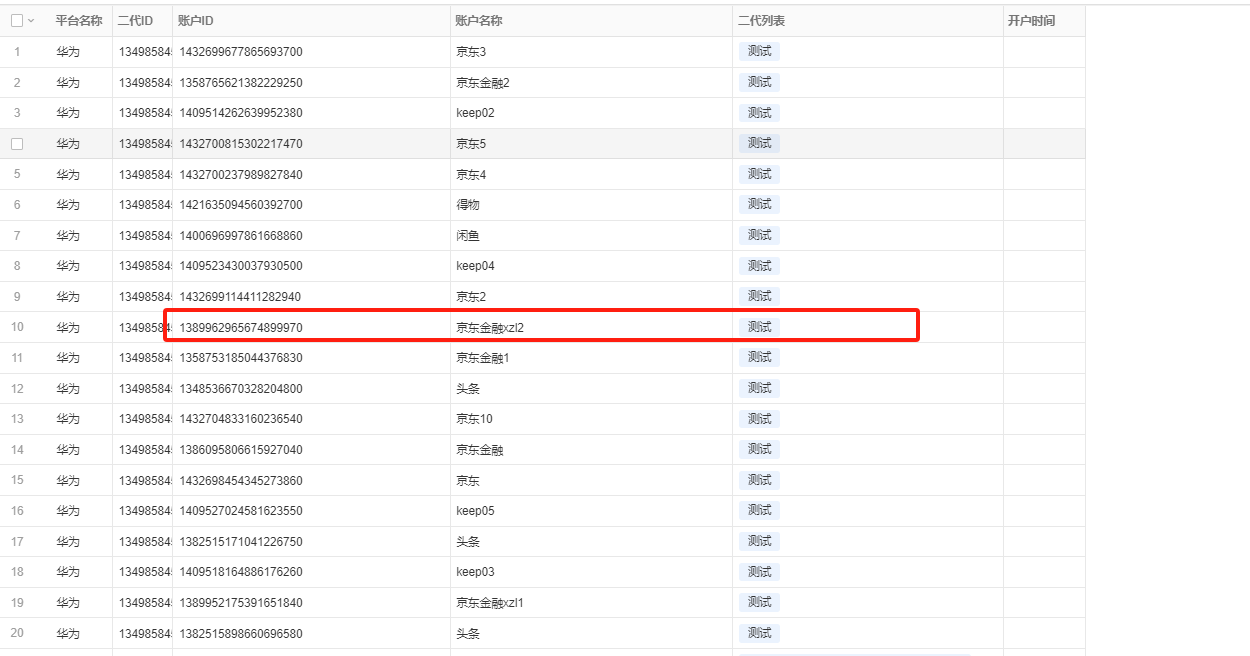The image size is (1250, 656).
Task: Select account ID 1409514262639952380
Action: click(x=241, y=113)
